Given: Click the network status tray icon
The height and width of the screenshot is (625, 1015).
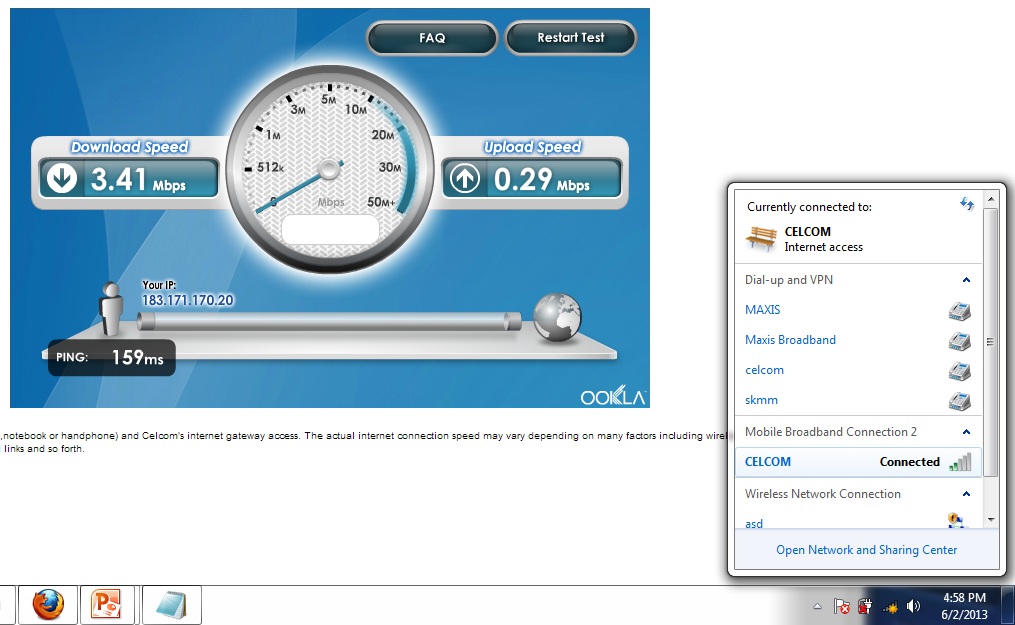Looking at the screenshot, I should click(890, 606).
